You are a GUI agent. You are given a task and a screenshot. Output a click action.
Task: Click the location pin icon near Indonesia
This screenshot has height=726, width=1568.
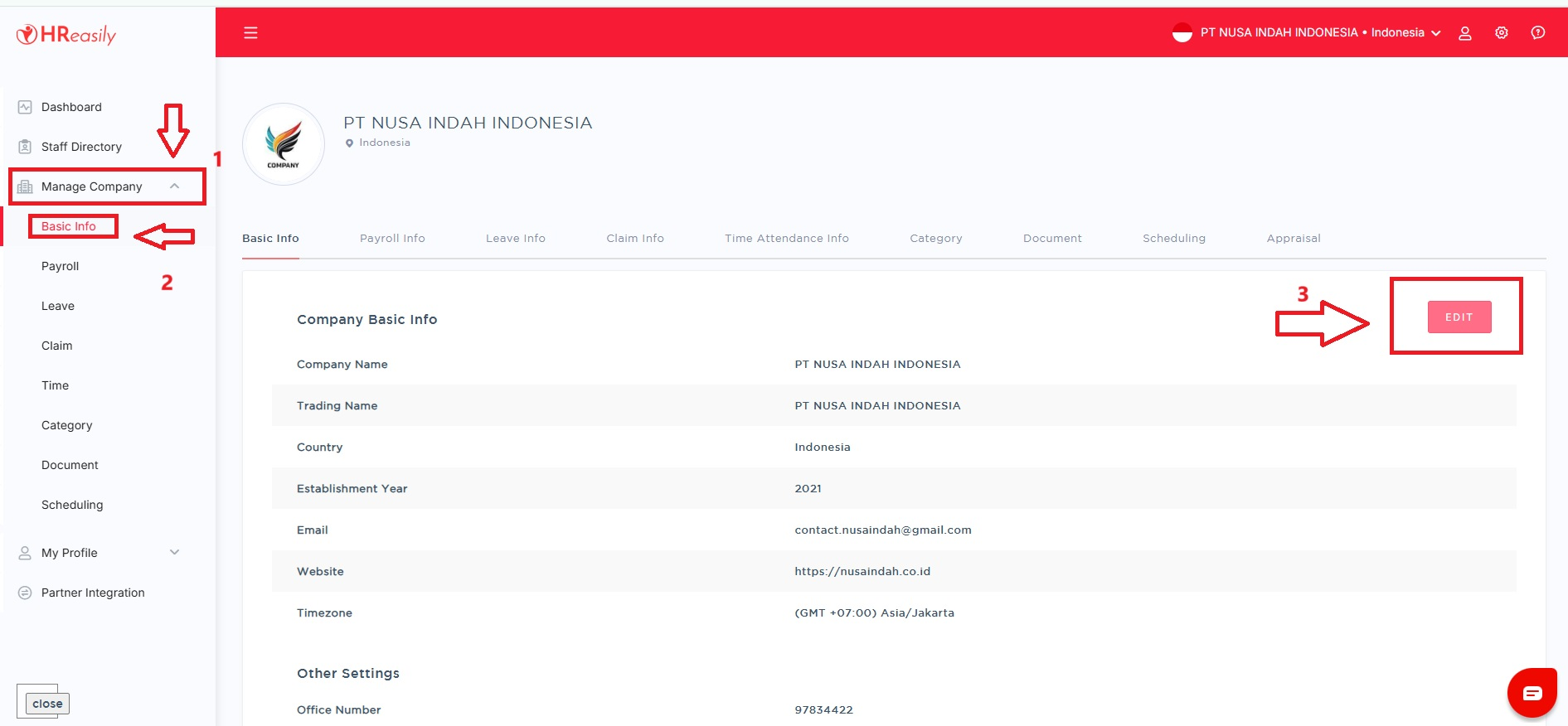(x=349, y=143)
